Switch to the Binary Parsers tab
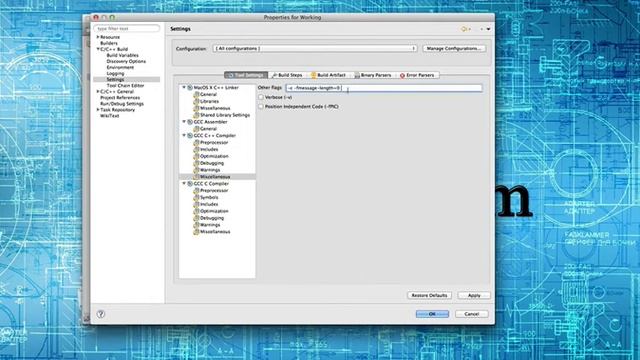 pyautogui.click(x=373, y=75)
